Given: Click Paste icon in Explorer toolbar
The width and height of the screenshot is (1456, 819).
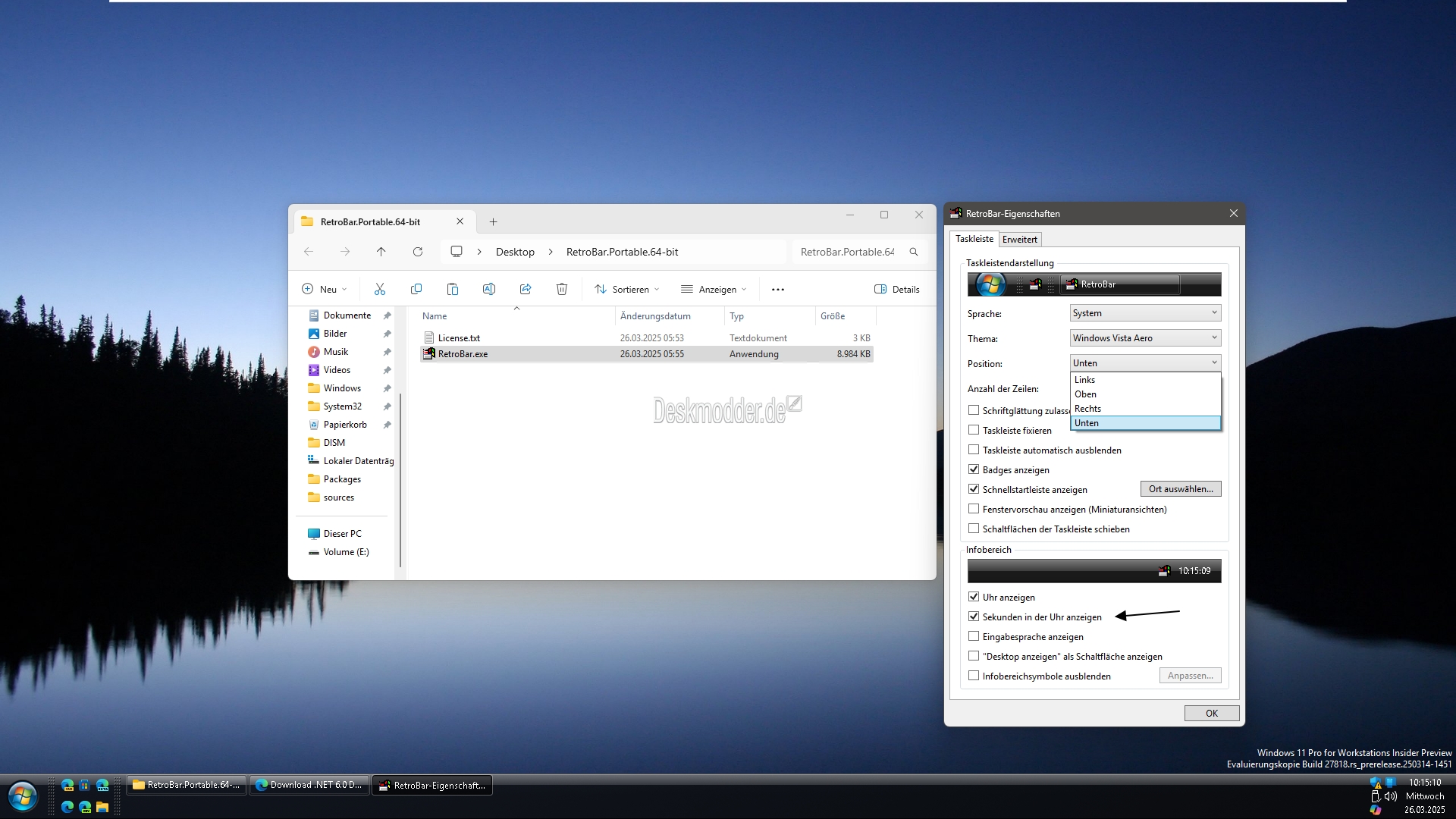Looking at the screenshot, I should (x=453, y=289).
